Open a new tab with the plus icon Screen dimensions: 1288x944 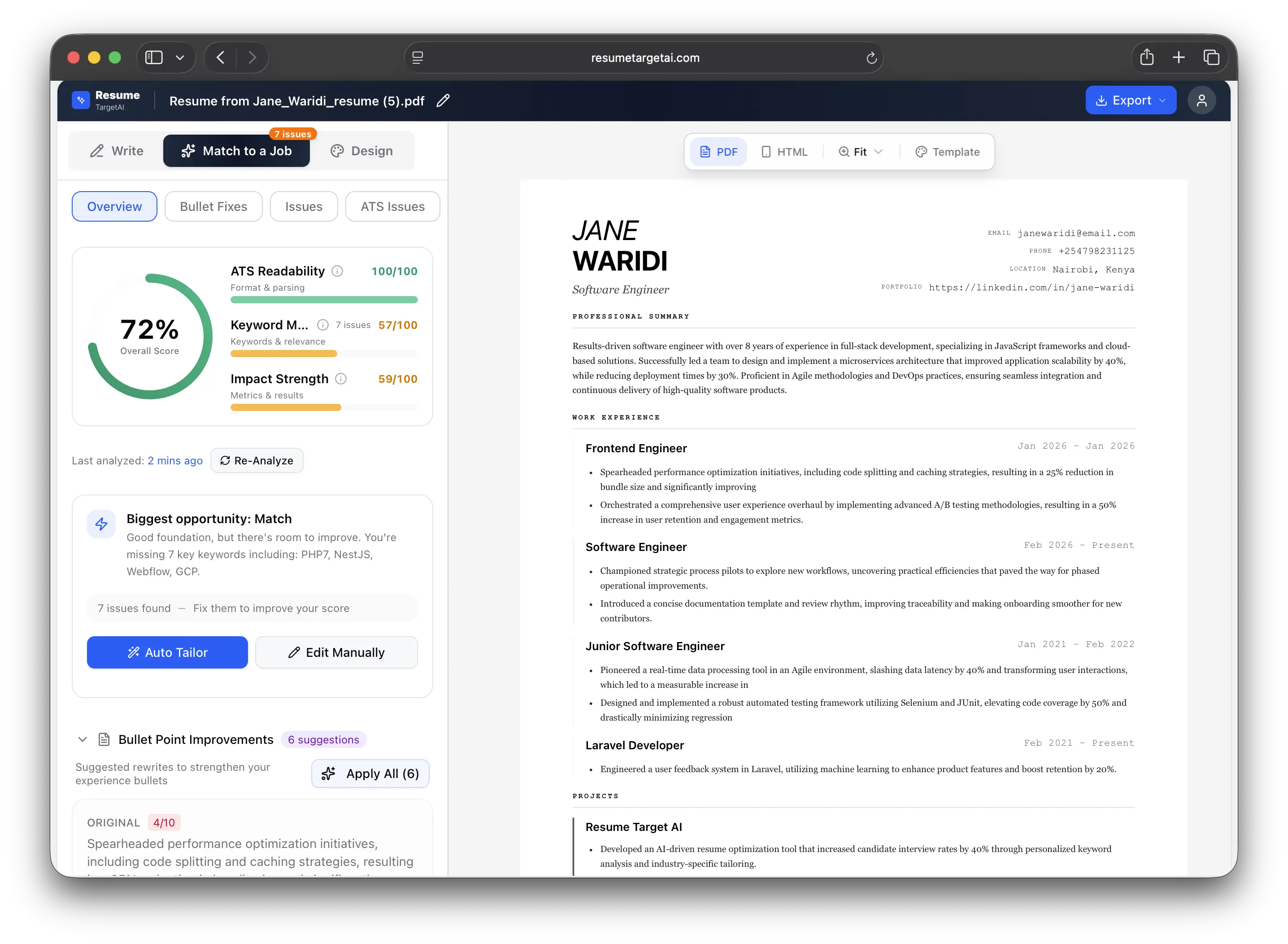[x=1179, y=57]
